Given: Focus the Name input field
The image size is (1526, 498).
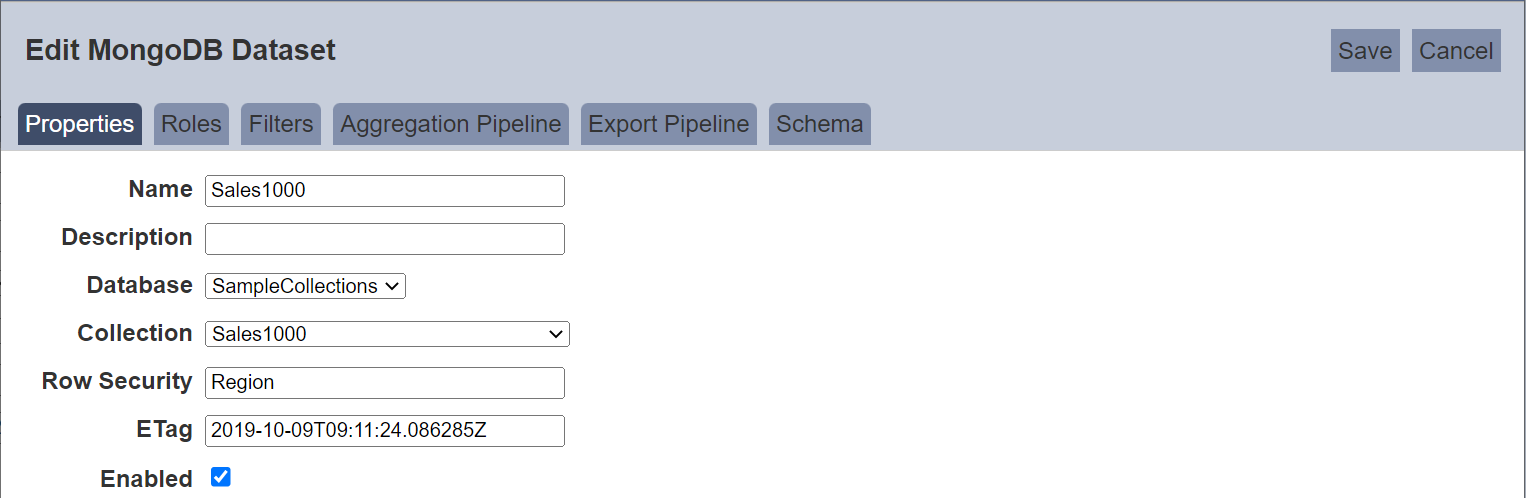Looking at the screenshot, I should point(385,191).
